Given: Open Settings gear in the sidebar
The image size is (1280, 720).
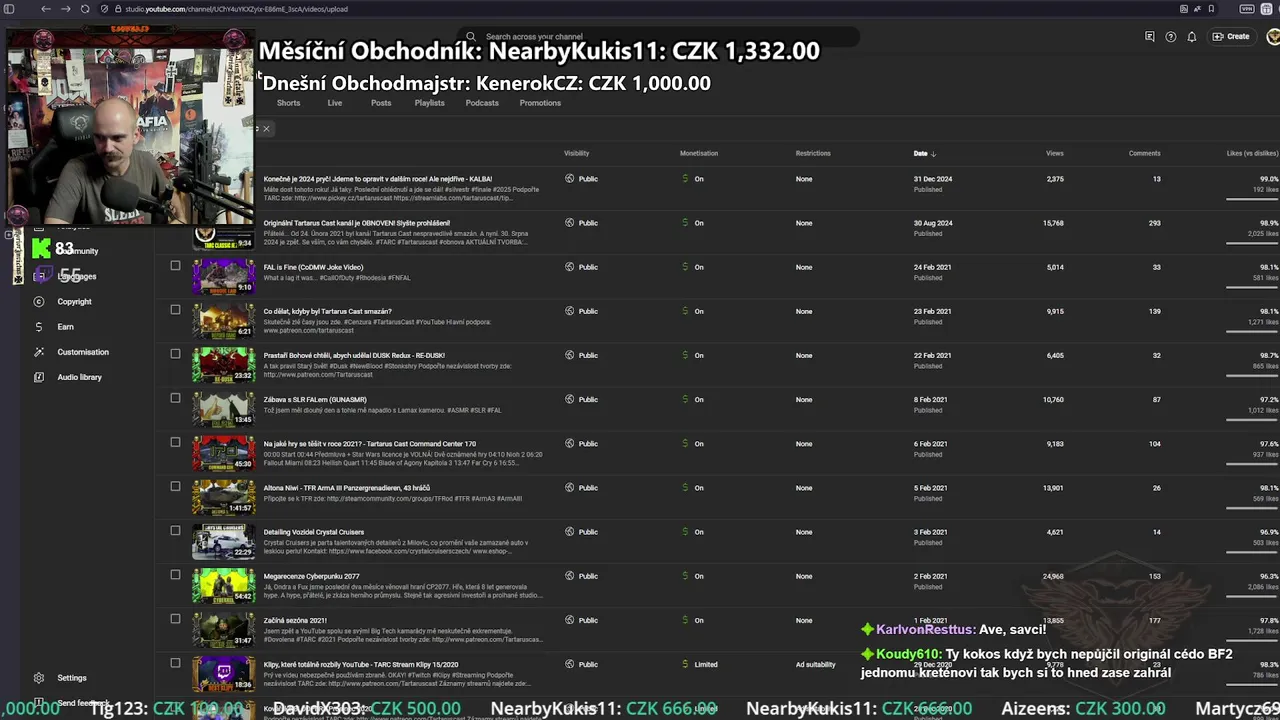Looking at the screenshot, I should (x=39, y=678).
